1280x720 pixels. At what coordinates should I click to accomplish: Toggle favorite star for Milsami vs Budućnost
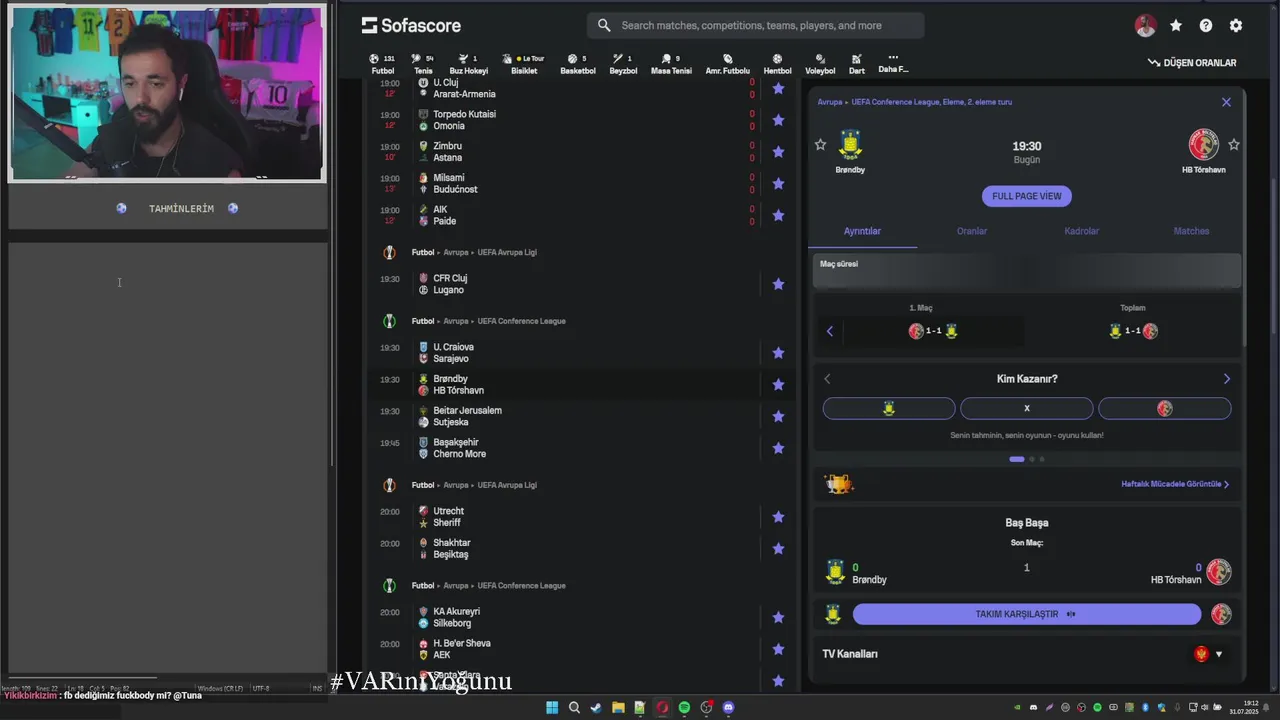point(778,184)
